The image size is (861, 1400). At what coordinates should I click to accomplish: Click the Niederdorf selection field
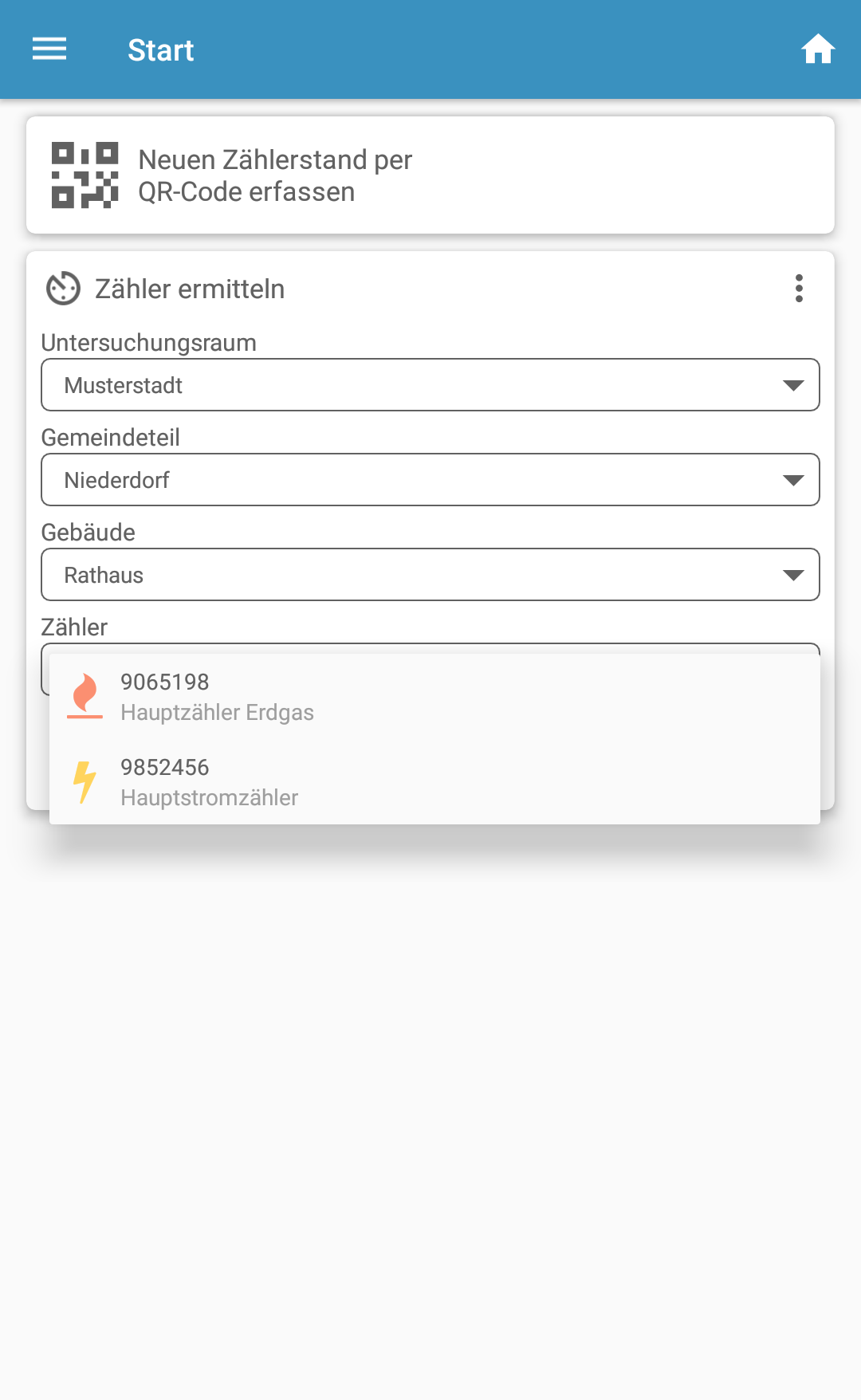tap(399, 480)
